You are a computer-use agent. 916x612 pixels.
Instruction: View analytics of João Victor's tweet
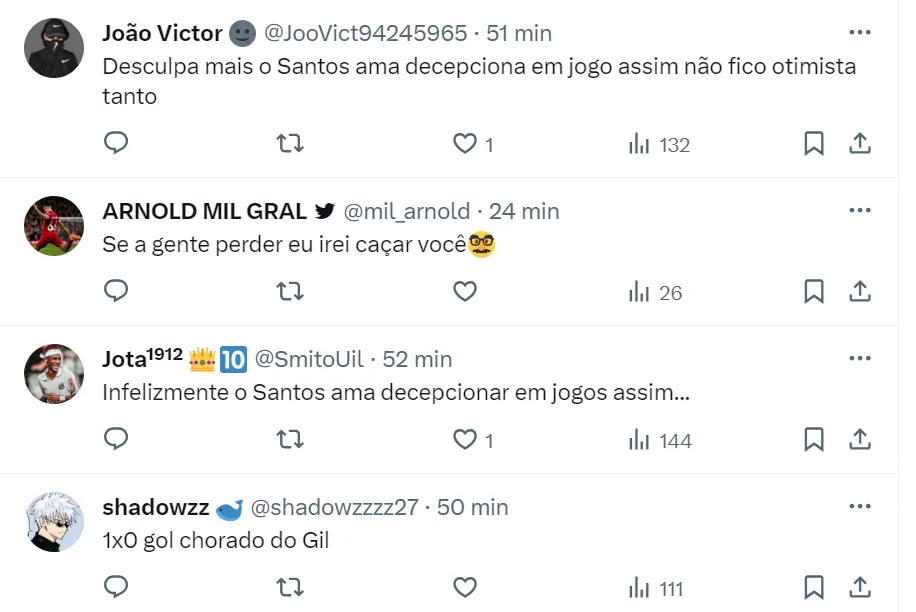click(x=659, y=144)
